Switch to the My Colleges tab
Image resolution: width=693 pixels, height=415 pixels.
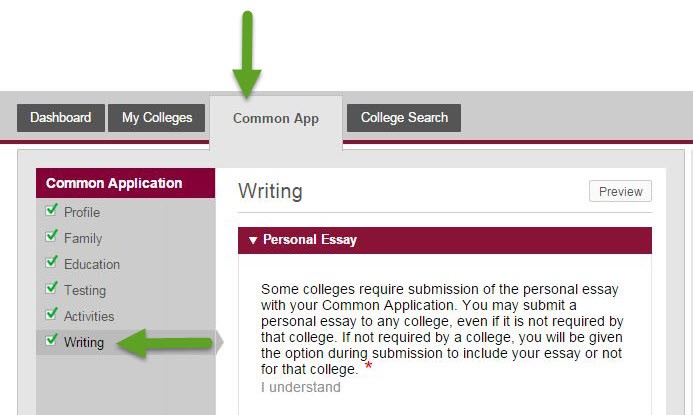(x=157, y=118)
